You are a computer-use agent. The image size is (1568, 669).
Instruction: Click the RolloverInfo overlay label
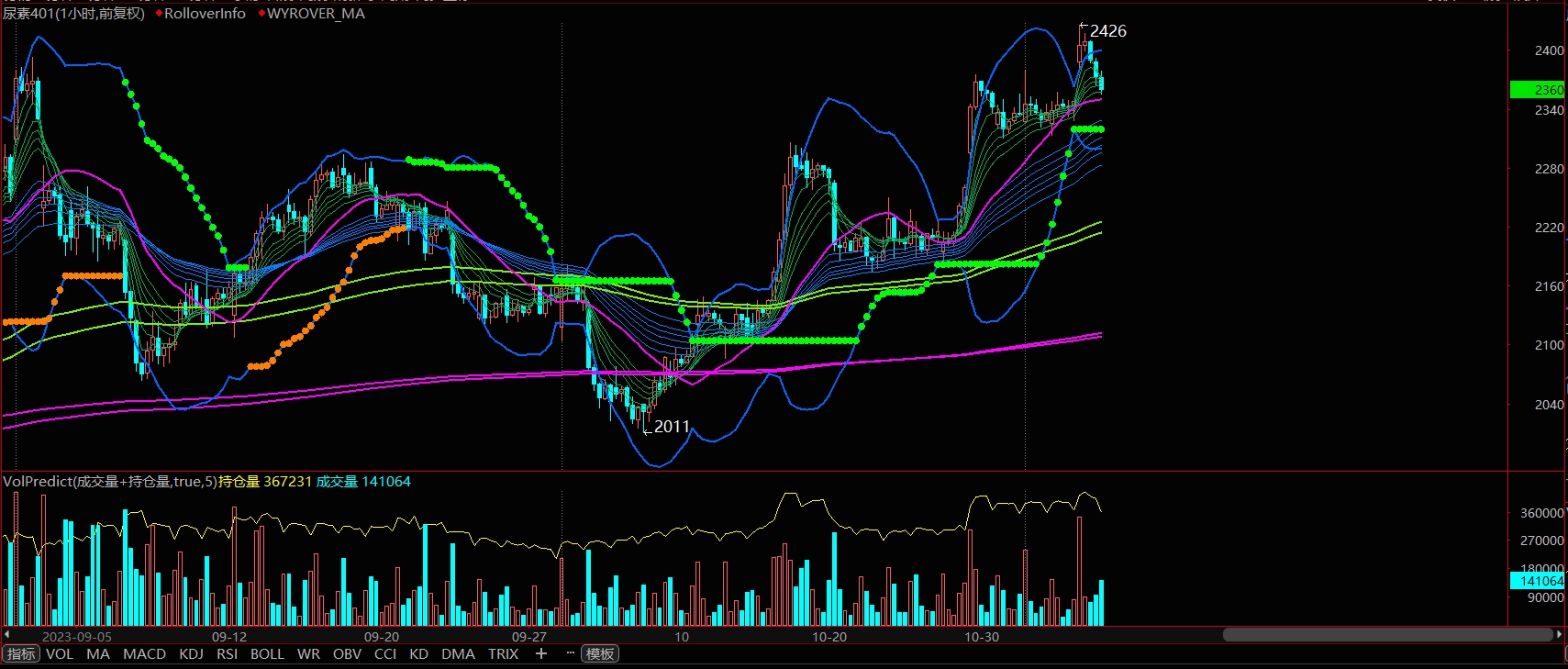[x=205, y=14]
